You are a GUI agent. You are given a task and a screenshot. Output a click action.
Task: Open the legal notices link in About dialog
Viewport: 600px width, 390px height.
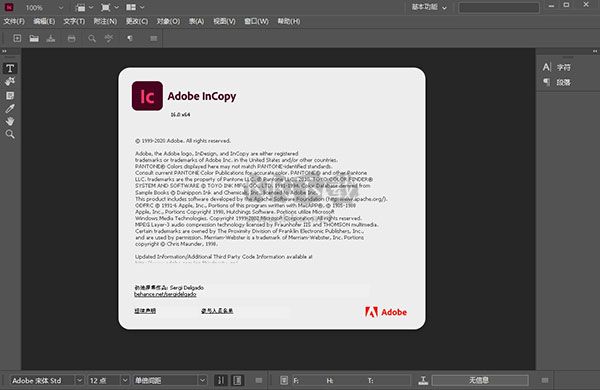tap(145, 311)
